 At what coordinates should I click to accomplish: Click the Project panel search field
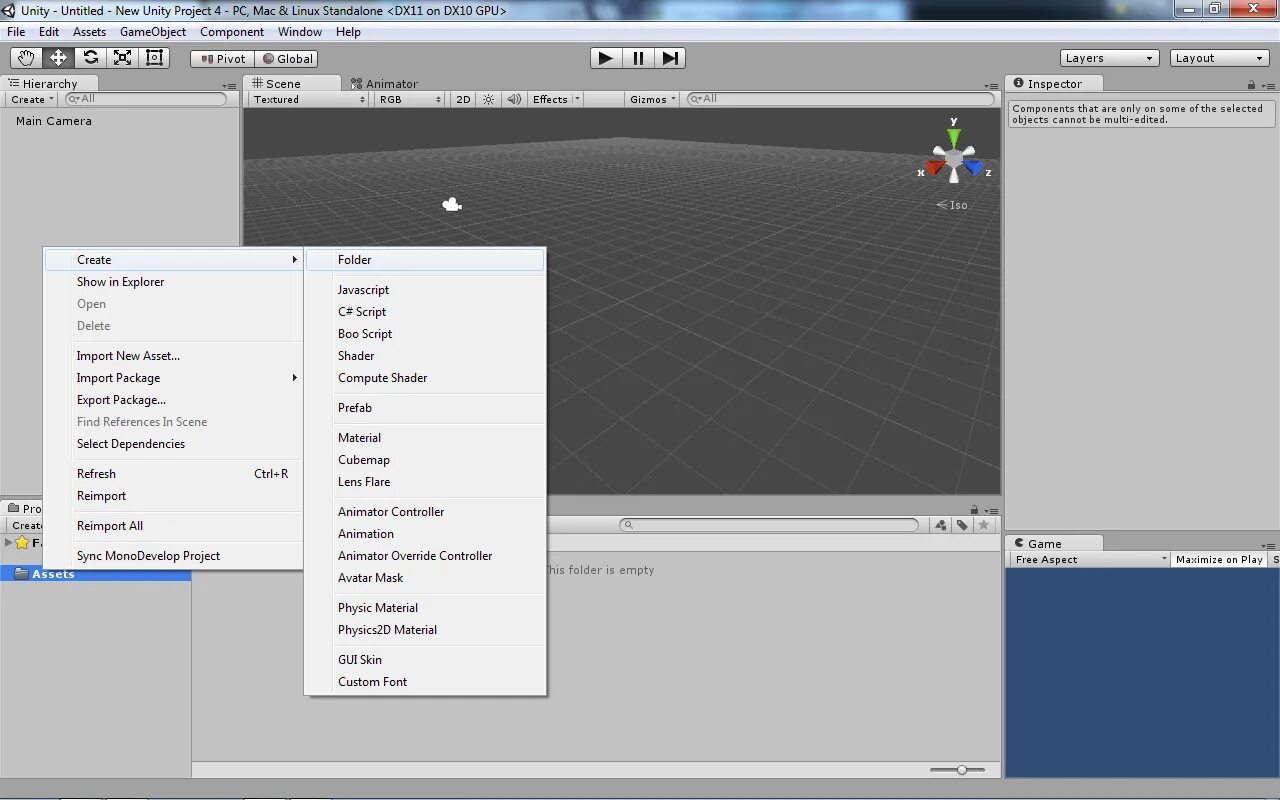point(768,525)
